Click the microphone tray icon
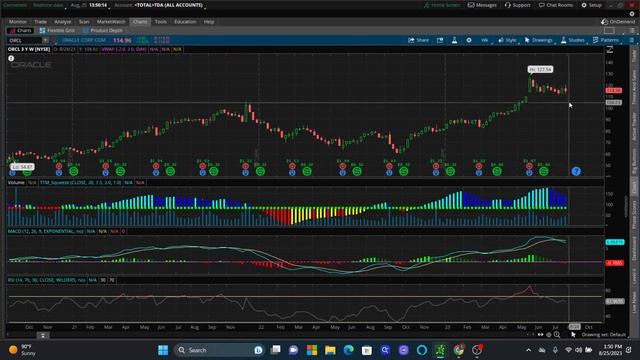The height and width of the screenshot is (360, 640). [555, 350]
